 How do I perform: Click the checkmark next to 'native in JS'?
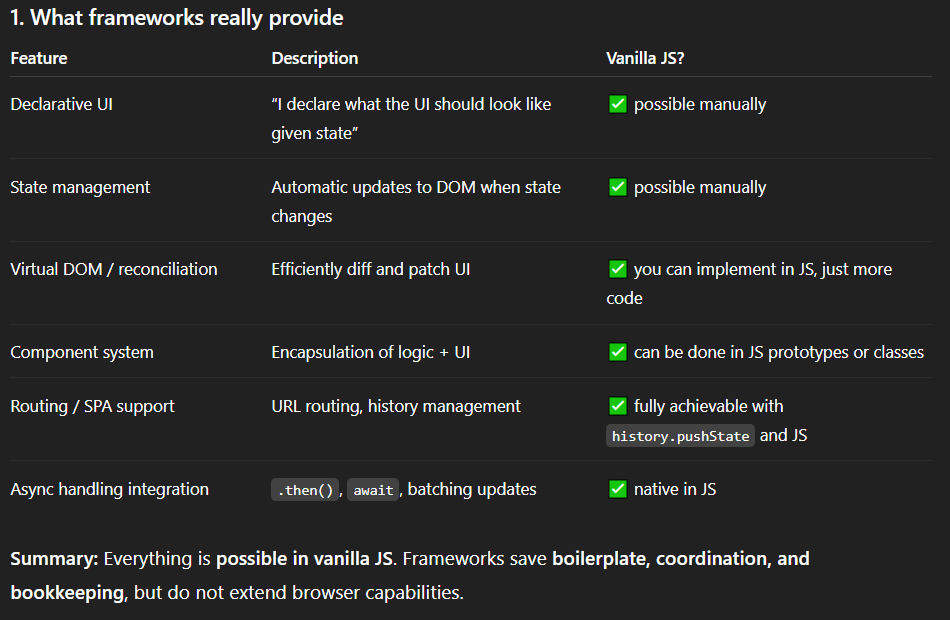618,489
